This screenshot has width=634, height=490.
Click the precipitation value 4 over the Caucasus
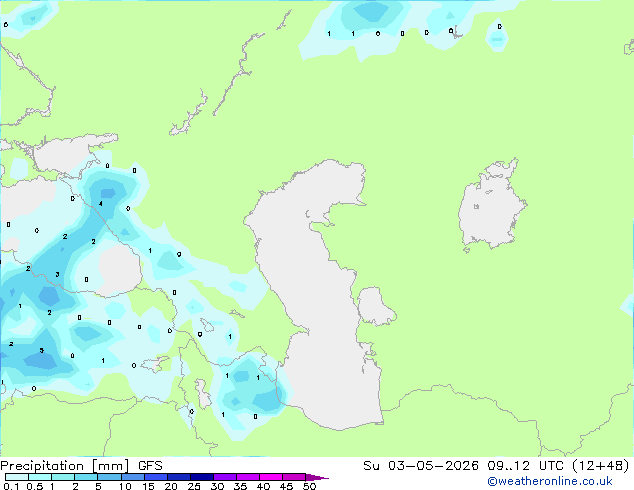pos(101,203)
